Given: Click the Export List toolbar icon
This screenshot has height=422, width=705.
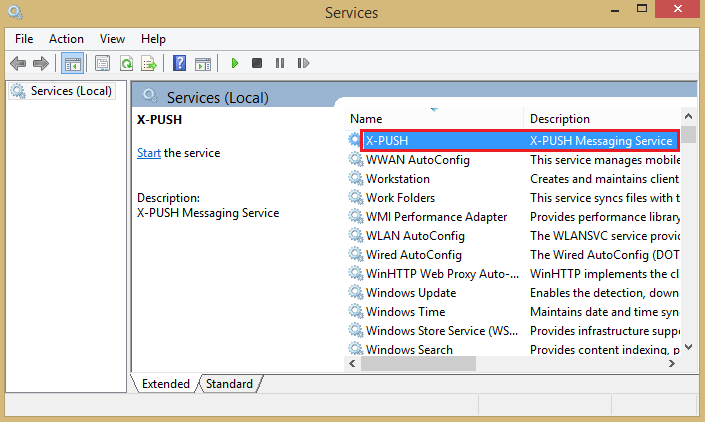Looking at the screenshot, I should (149, 63).
